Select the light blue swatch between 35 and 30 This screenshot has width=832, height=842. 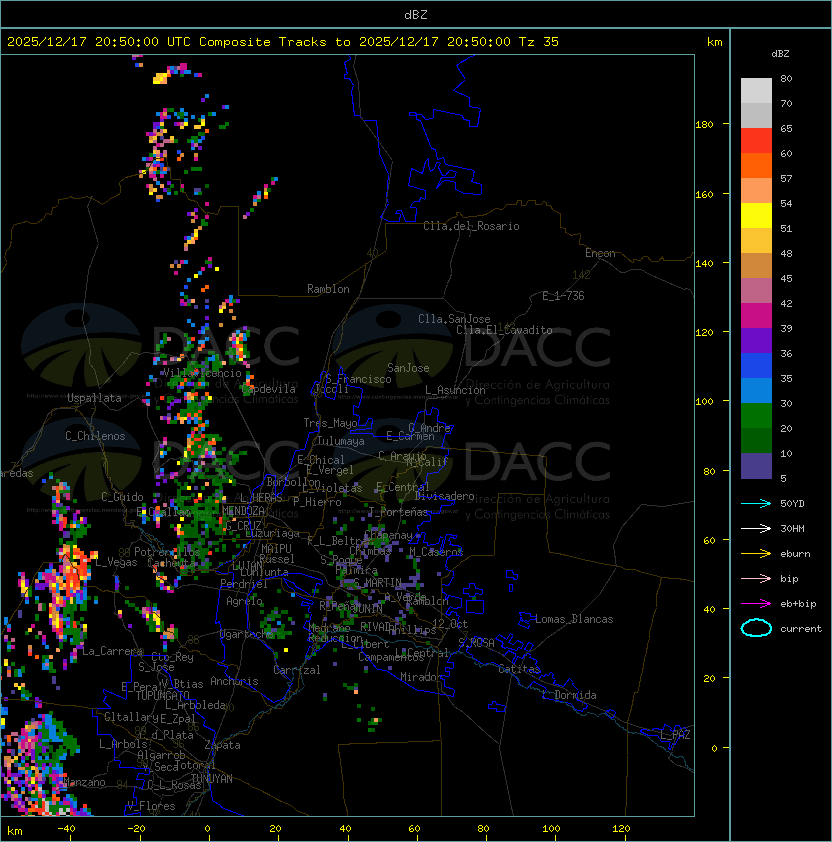pyautogui.click(x=756, y=391)
